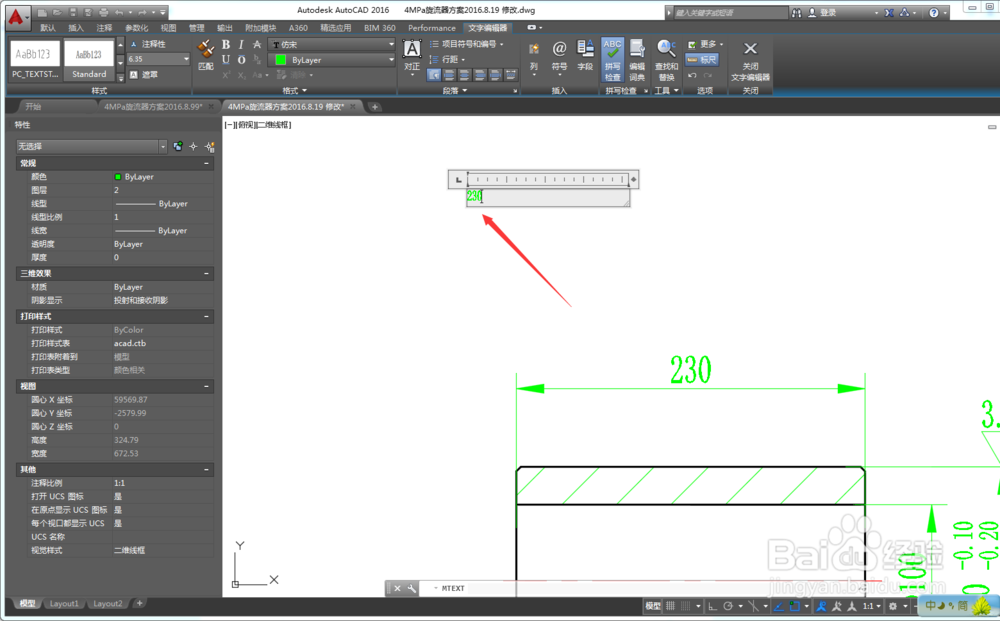
Task: Toggle italic formatting
Action: click(240, 45)
